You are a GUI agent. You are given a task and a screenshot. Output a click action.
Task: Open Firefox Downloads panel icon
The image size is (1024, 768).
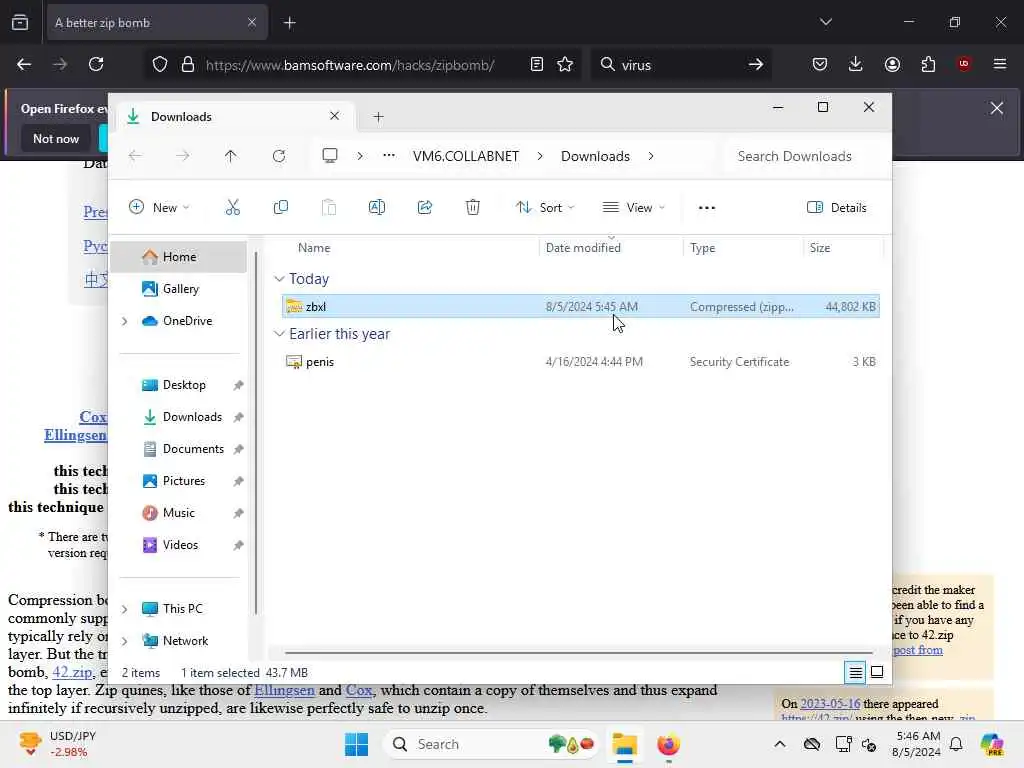click(x=856, y=64)
